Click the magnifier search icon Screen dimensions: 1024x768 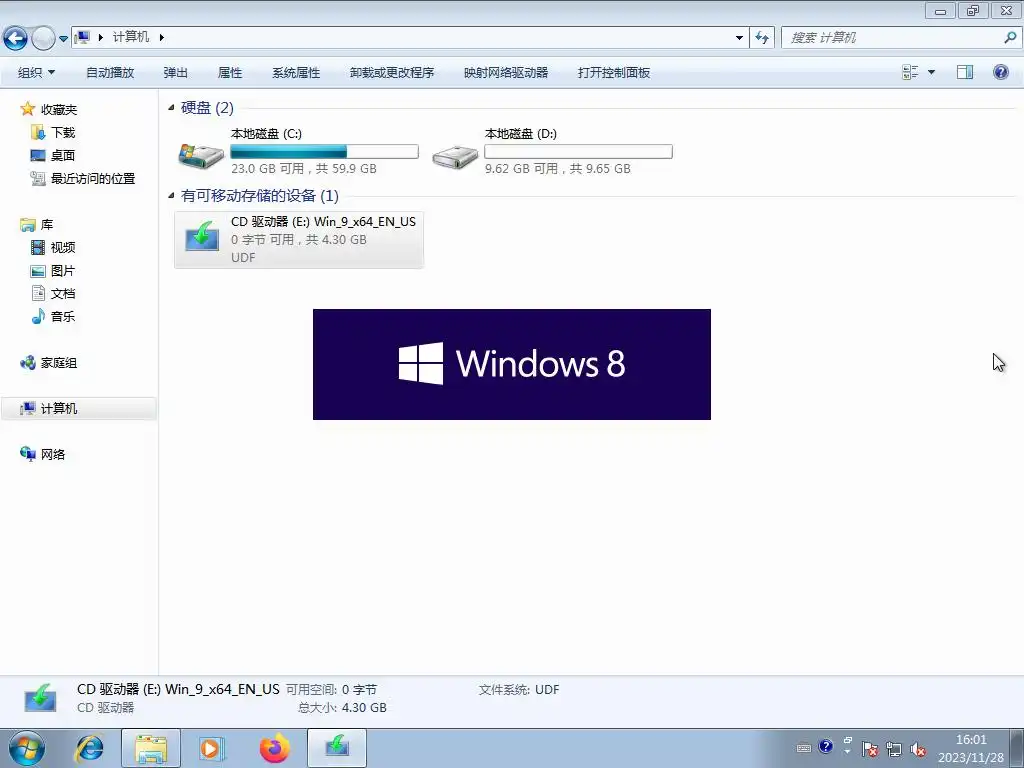tap(1010, 38)
